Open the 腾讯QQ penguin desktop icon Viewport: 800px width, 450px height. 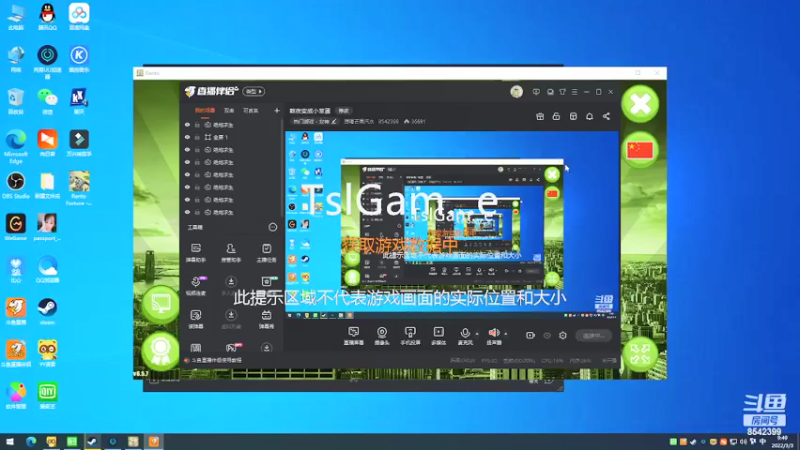tap(47, 17)
